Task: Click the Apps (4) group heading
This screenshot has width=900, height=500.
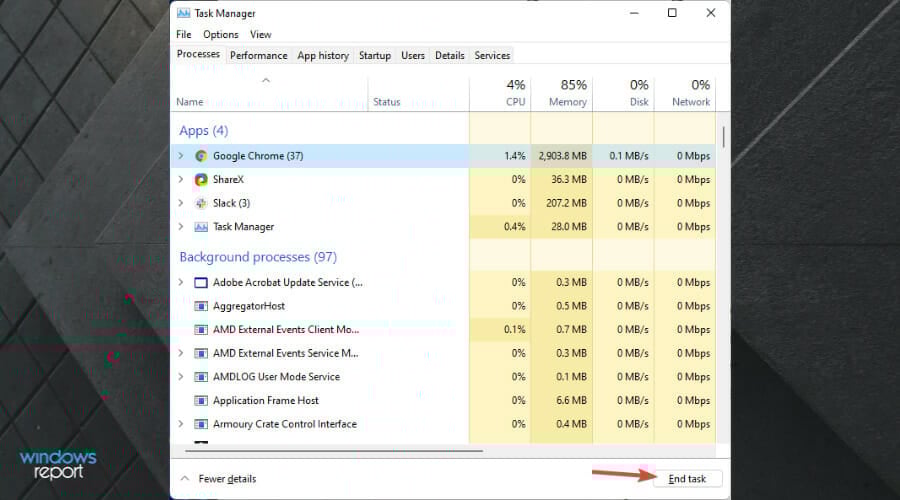Action: pos(203,131)
